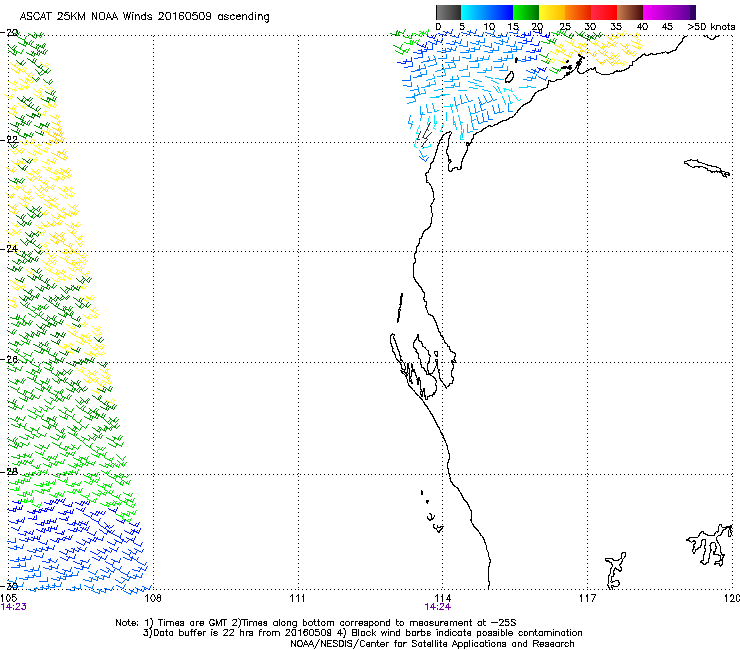Click the title 'ASCAT 25KM NOAA Winds 20160509 ascending'

(x=144, y=17)
